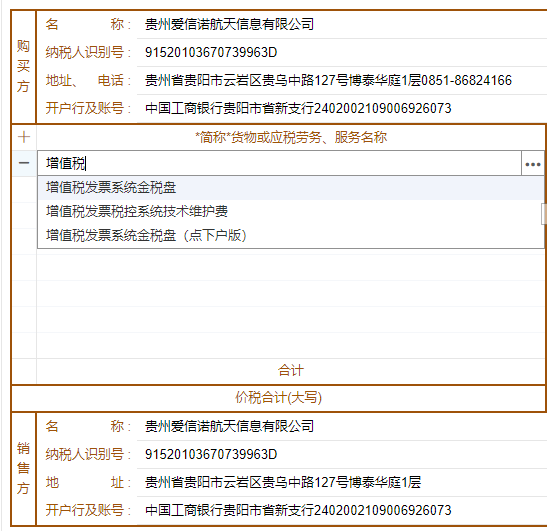Click the item name field containing 增值税
The image size is (547, 531).
tap(279, 163)
